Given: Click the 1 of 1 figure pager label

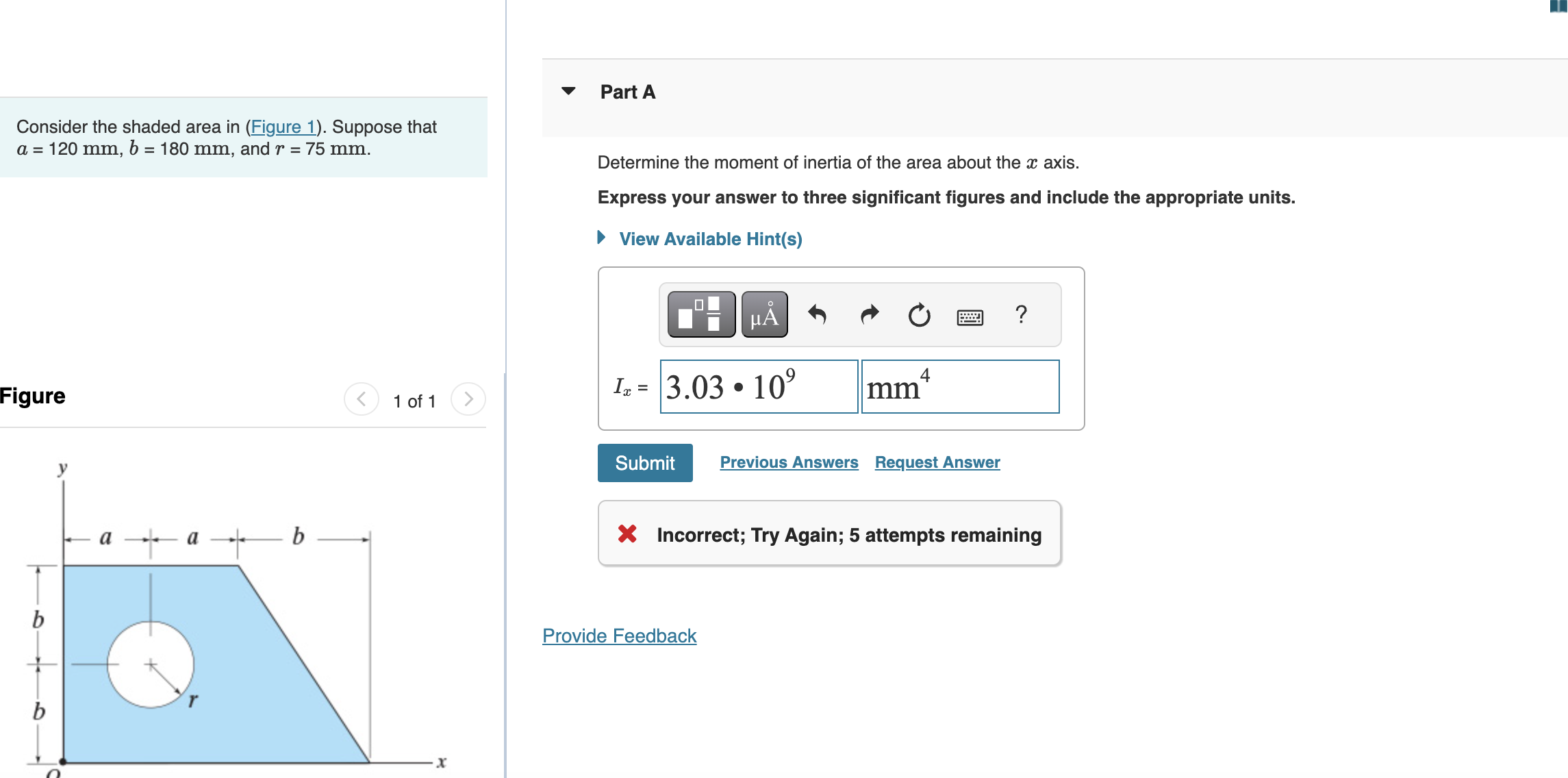Looking at the screenshot, I should [414, 401].
